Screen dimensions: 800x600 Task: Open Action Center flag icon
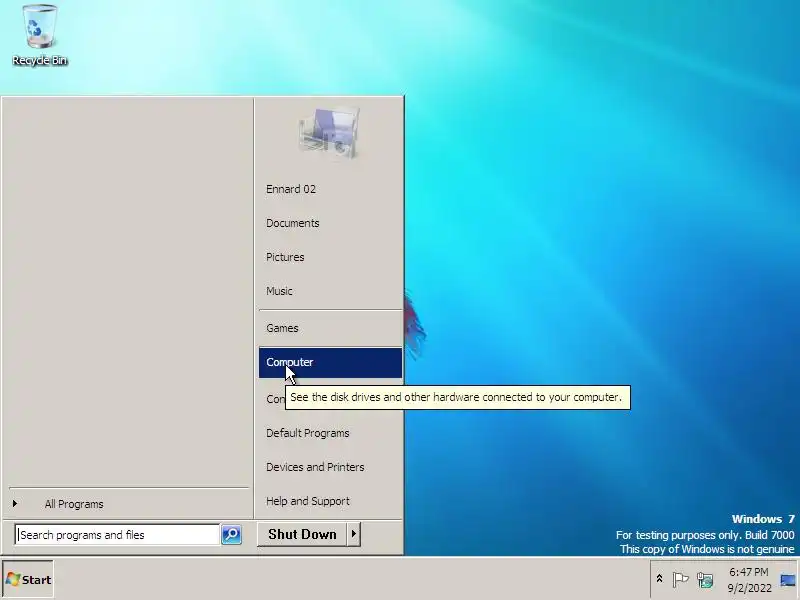coord(680,580)
